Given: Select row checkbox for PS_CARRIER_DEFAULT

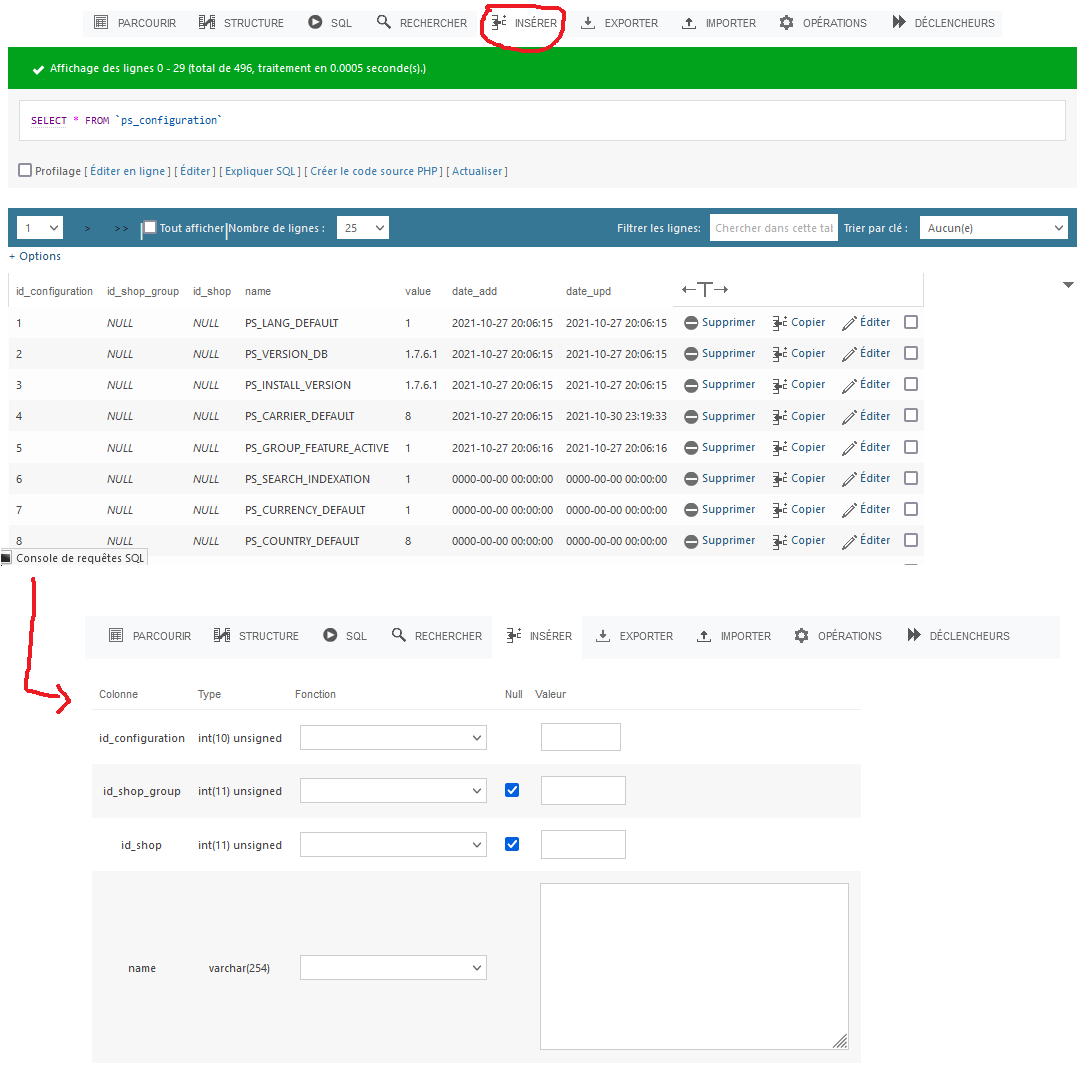Looking at the screenshot, I should point(911,415).
